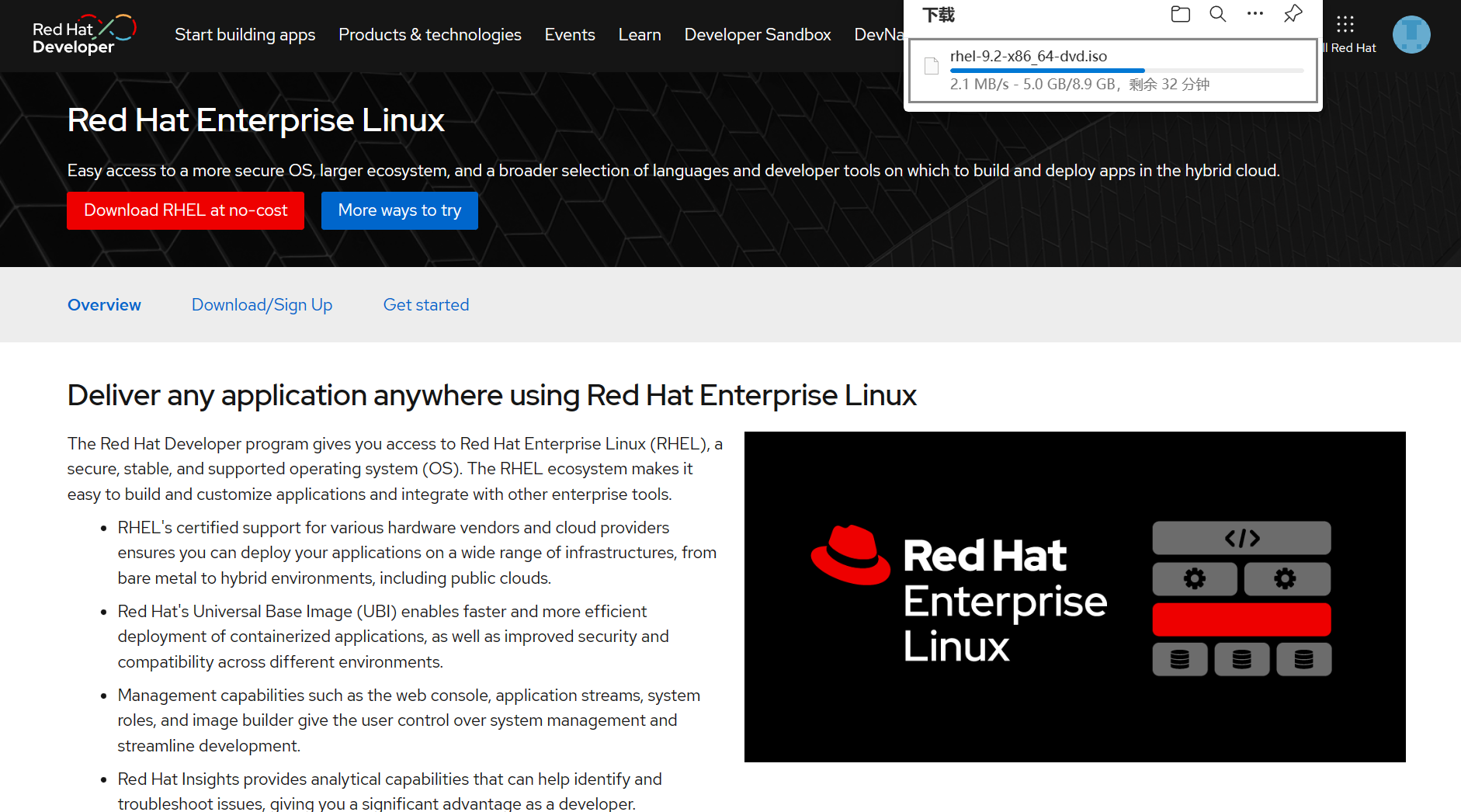Click the More ways to try button
1461x812 pixels.
pyautogui.click(x=399, y=210)
